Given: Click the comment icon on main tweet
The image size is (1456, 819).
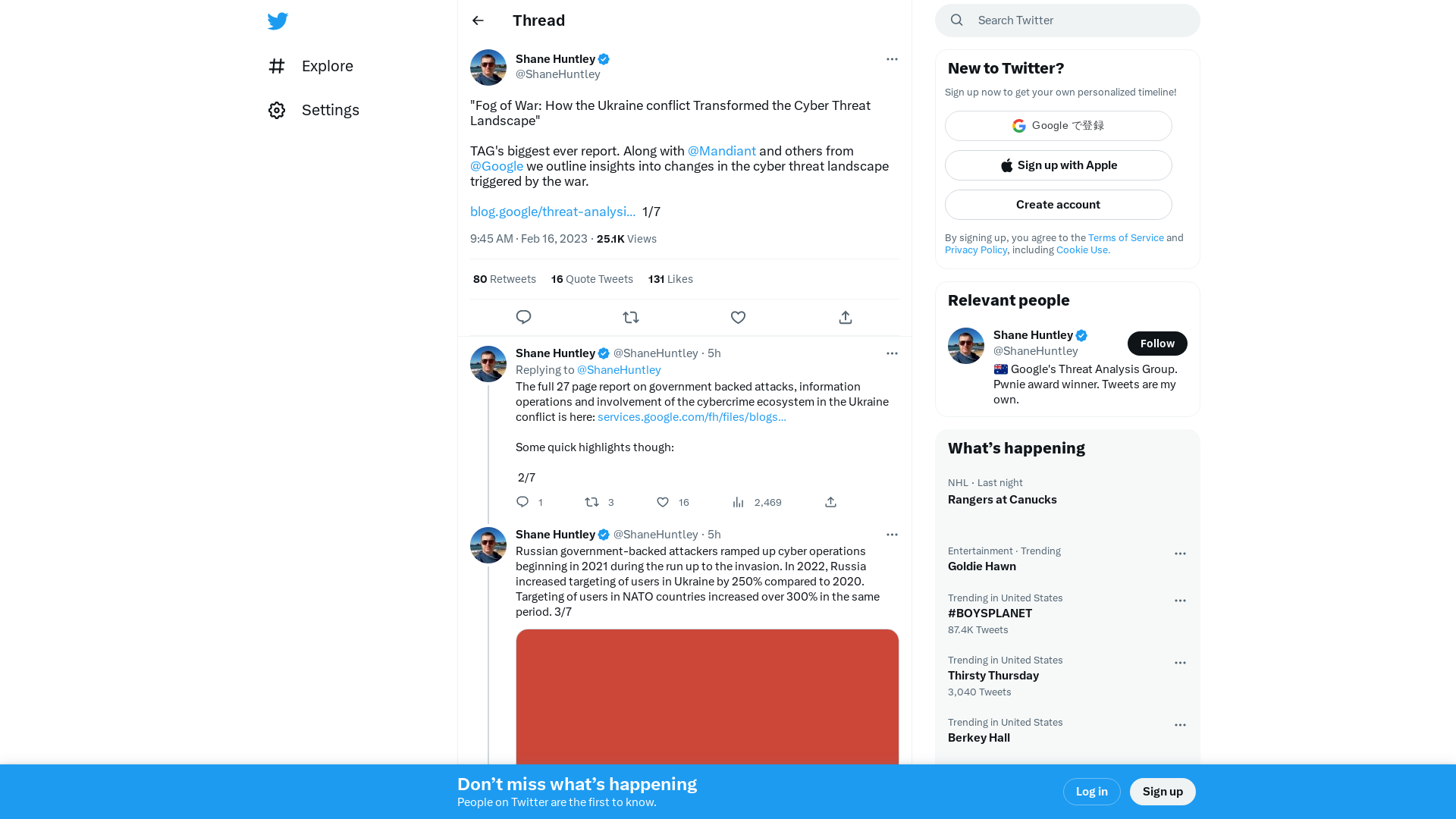Looking at the screenshot, I should point(523,317).
